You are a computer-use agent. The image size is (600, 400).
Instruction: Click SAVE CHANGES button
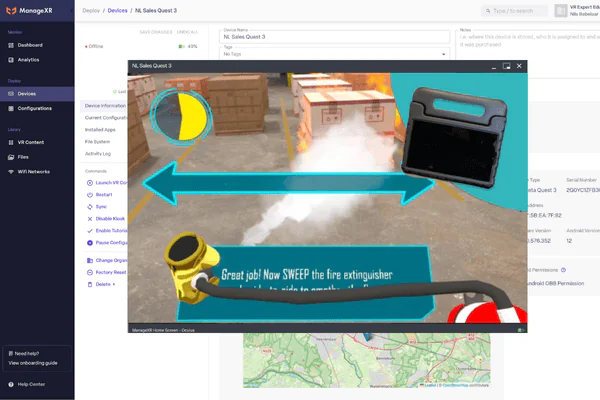pyautogui.click(x=156, y=32)
